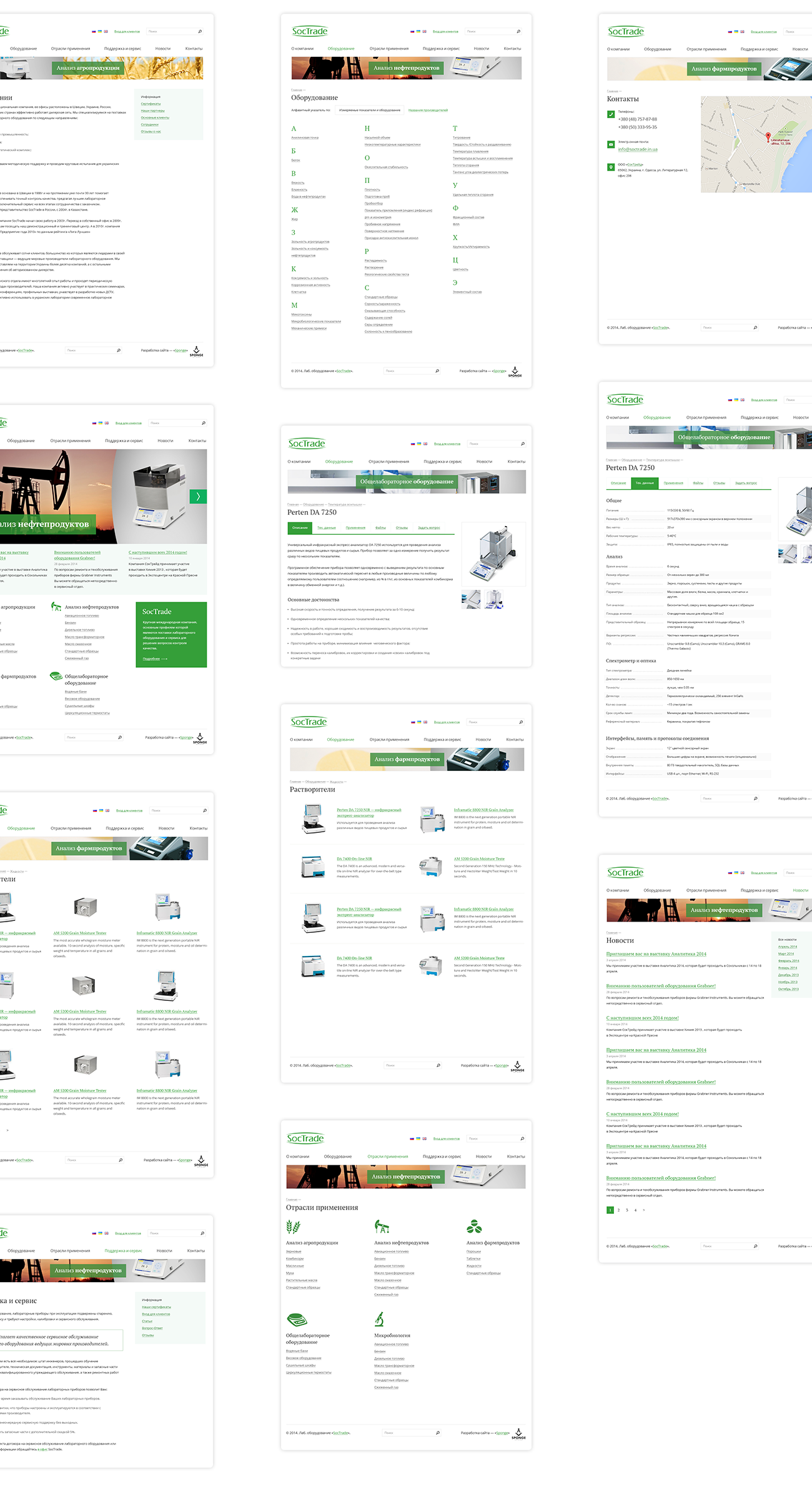This screenshot has width=812, height=1487.
Task: Click the green envelope icon on Контакты page
Action: click(611, 144)
